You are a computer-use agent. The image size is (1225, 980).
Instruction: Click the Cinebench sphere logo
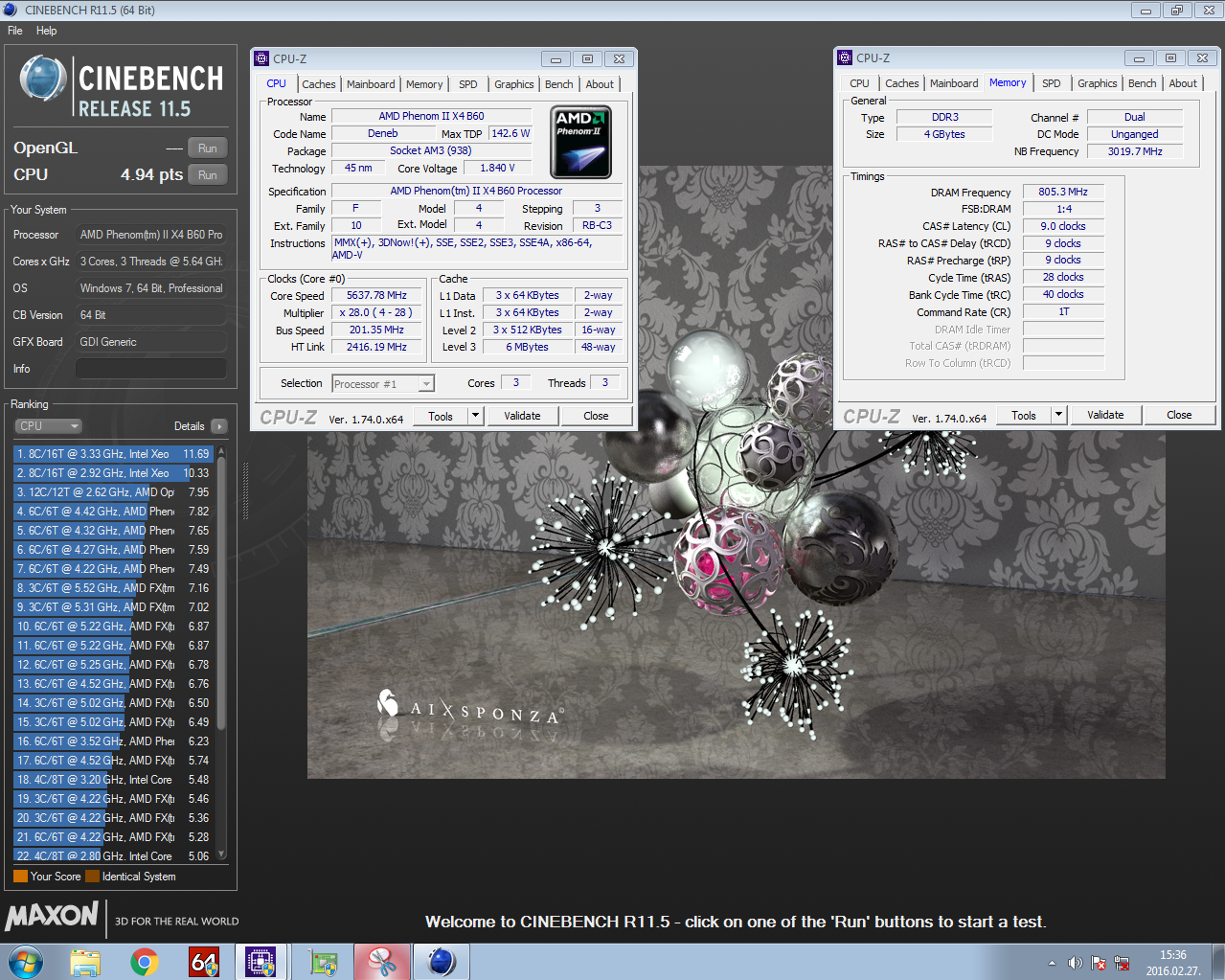(43, 79)
